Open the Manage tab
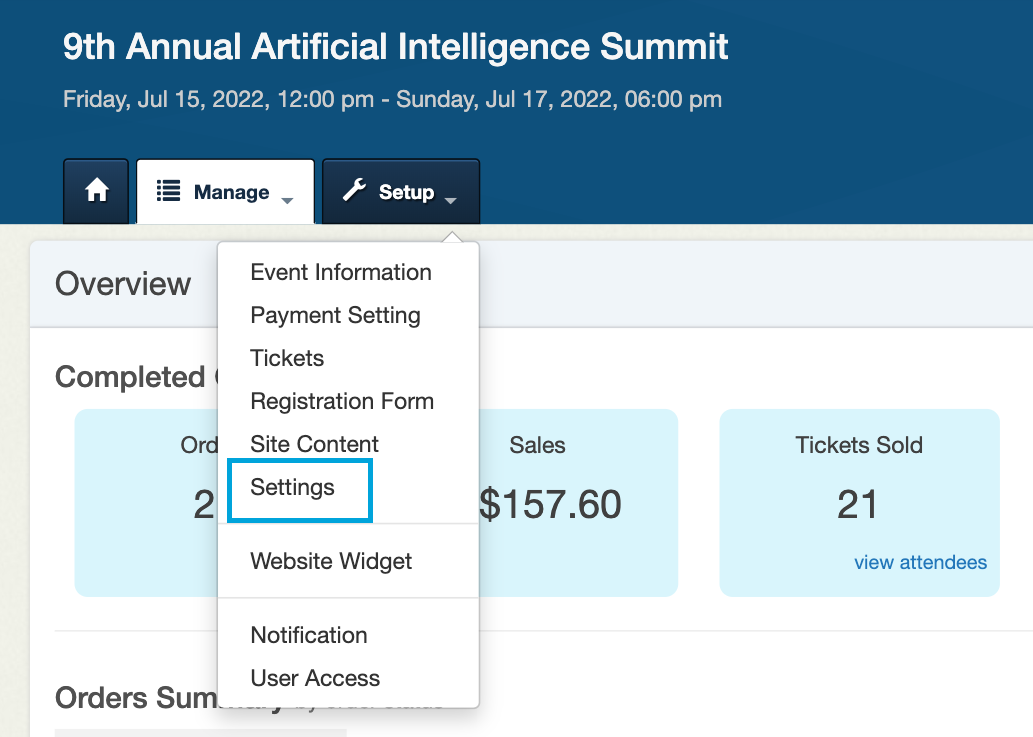The height and width of the screenshot is (737, 1033). point(225,191)
